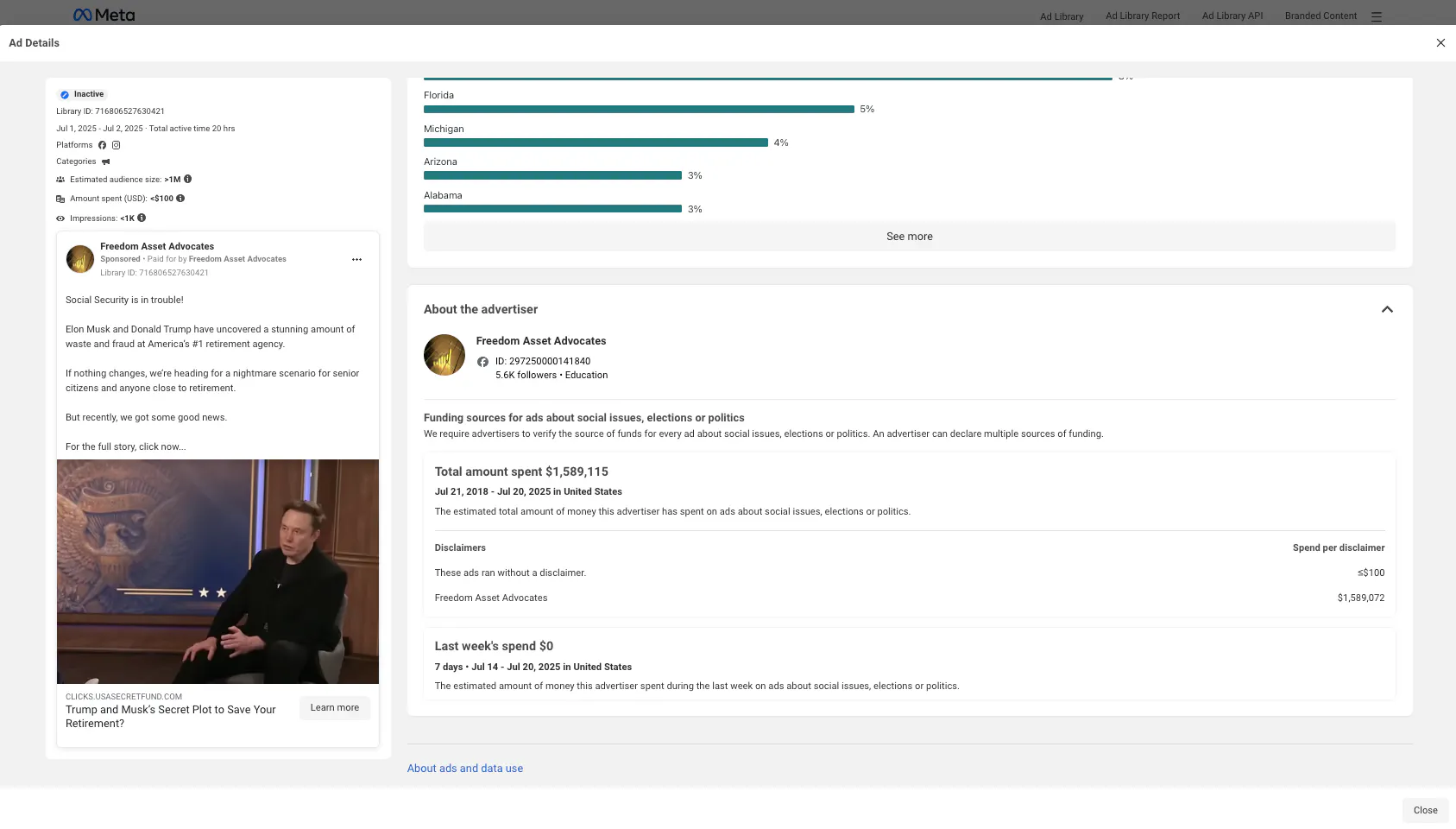The height and width of the screenshot is (829, 1456).
Task: Open the three-dot ad options menu
Action: click(x=356, y=259)
